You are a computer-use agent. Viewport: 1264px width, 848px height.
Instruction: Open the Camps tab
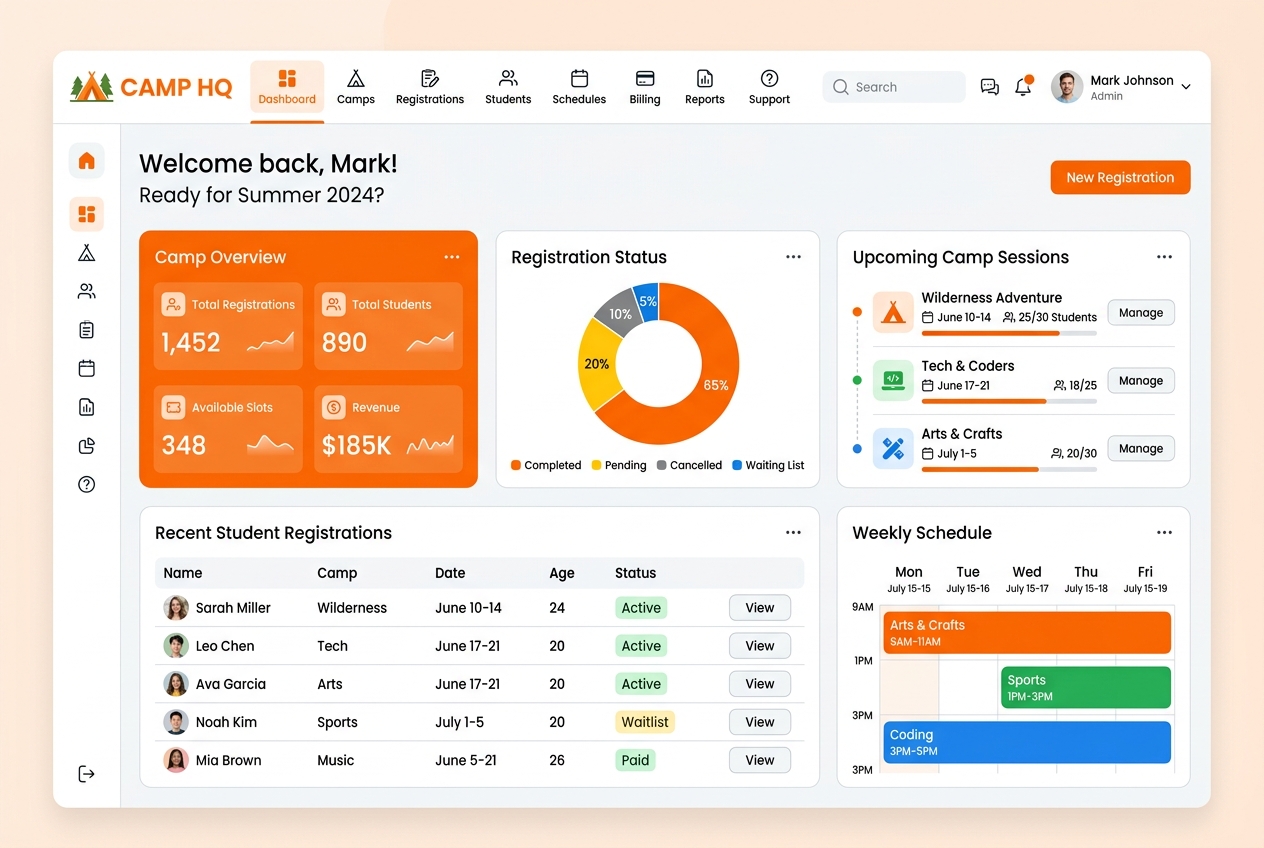356,88
